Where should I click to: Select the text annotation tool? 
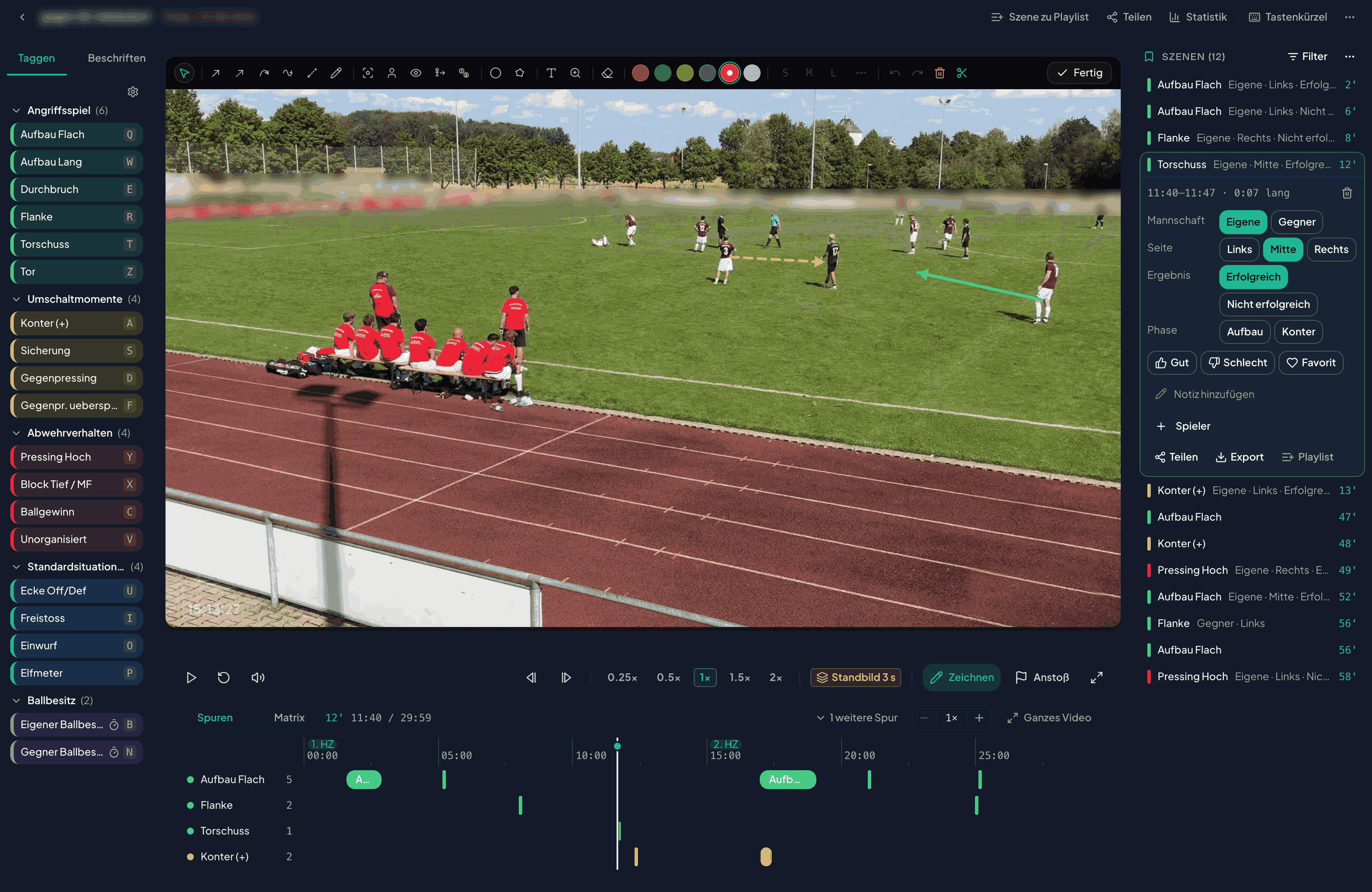[x=551, y=73]
